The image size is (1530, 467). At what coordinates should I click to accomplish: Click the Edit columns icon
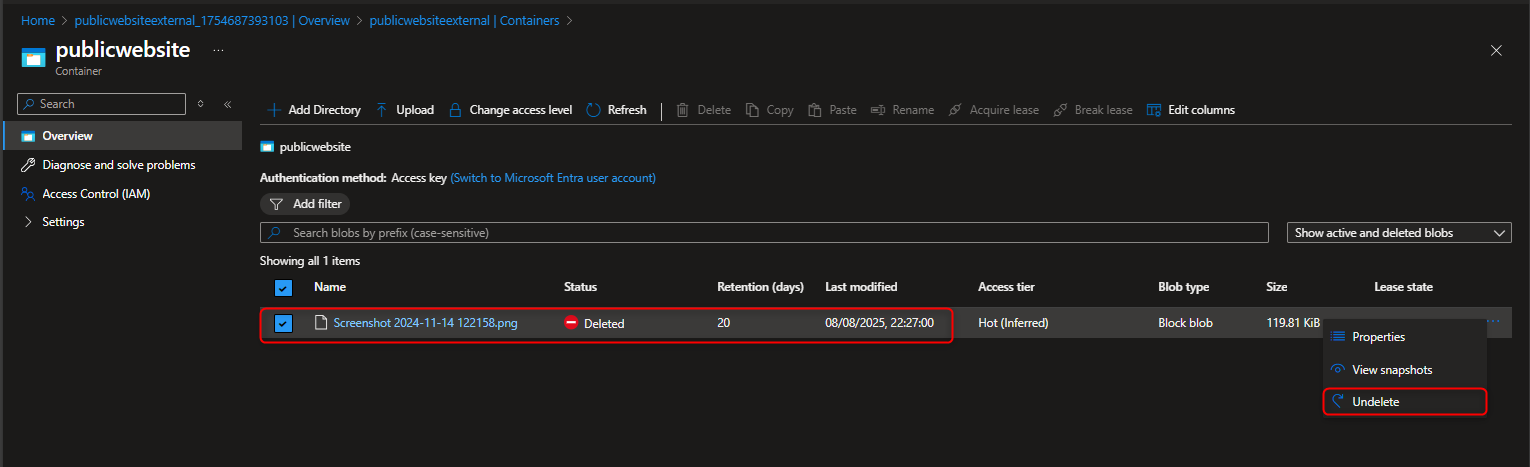pyautogui.click(x=1154, y=110)
